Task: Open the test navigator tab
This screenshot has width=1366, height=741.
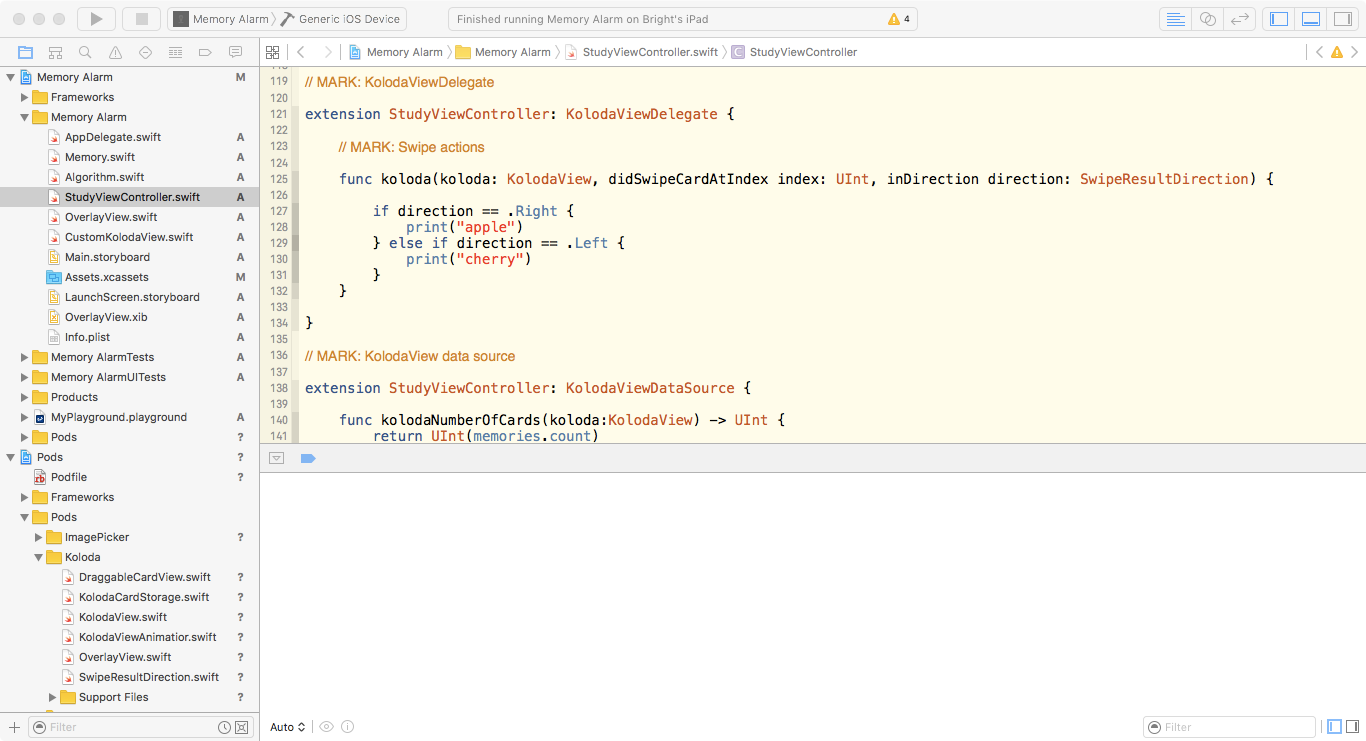Action: [x=145, y=52]
